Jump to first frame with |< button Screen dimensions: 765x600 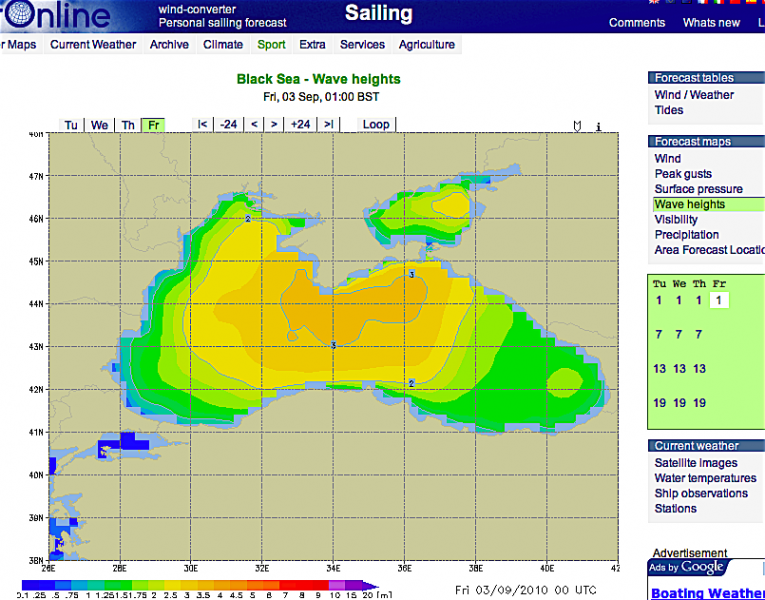(203, 125)
